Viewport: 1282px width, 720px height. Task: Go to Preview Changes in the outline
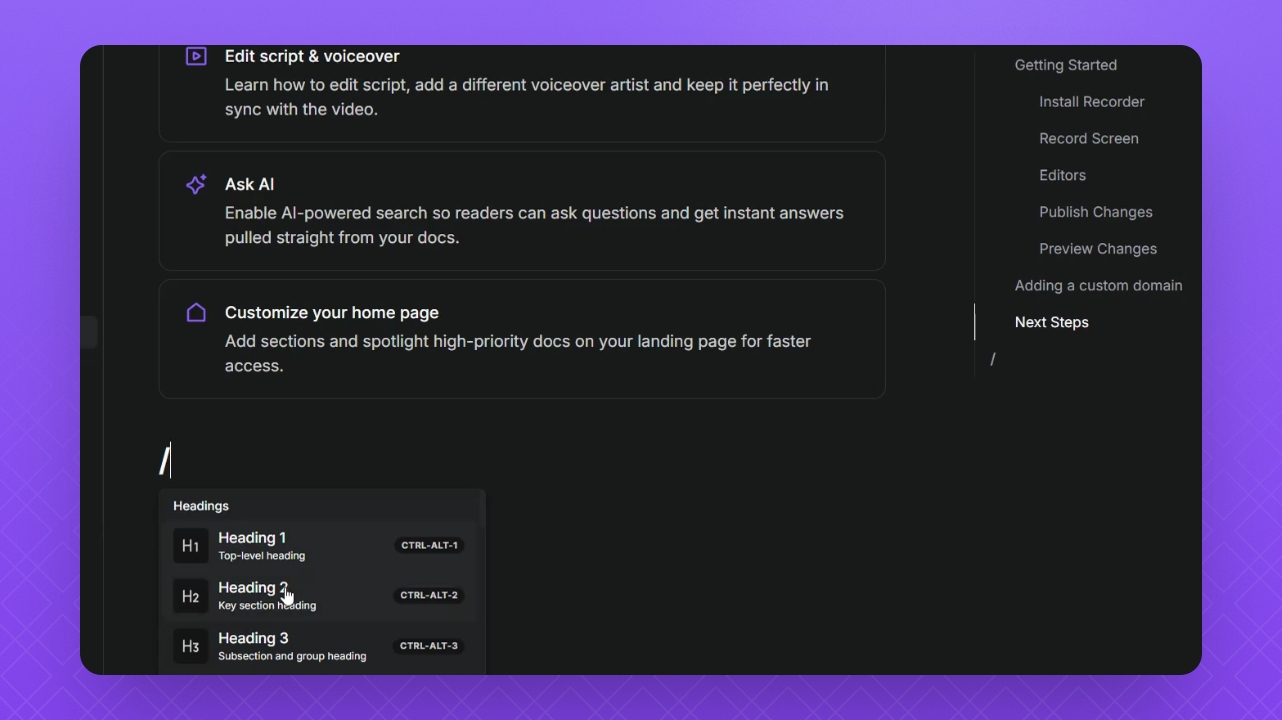[x=1097, y=249]
